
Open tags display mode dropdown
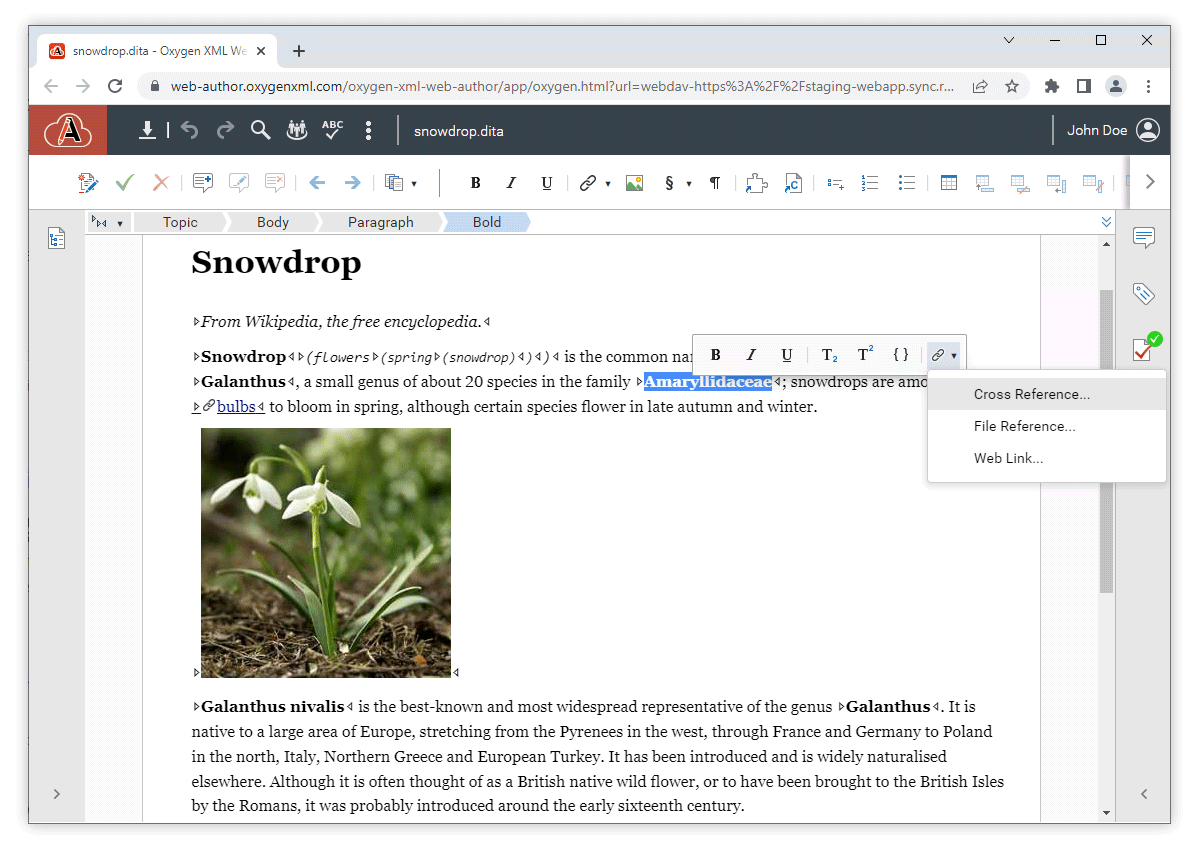click(108, 222)
